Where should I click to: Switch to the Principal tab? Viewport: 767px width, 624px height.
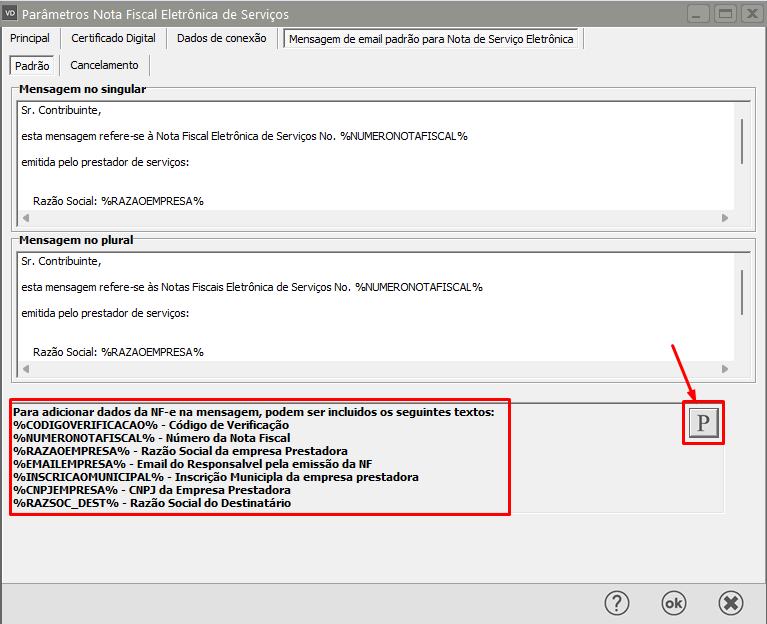pos(30,39)
